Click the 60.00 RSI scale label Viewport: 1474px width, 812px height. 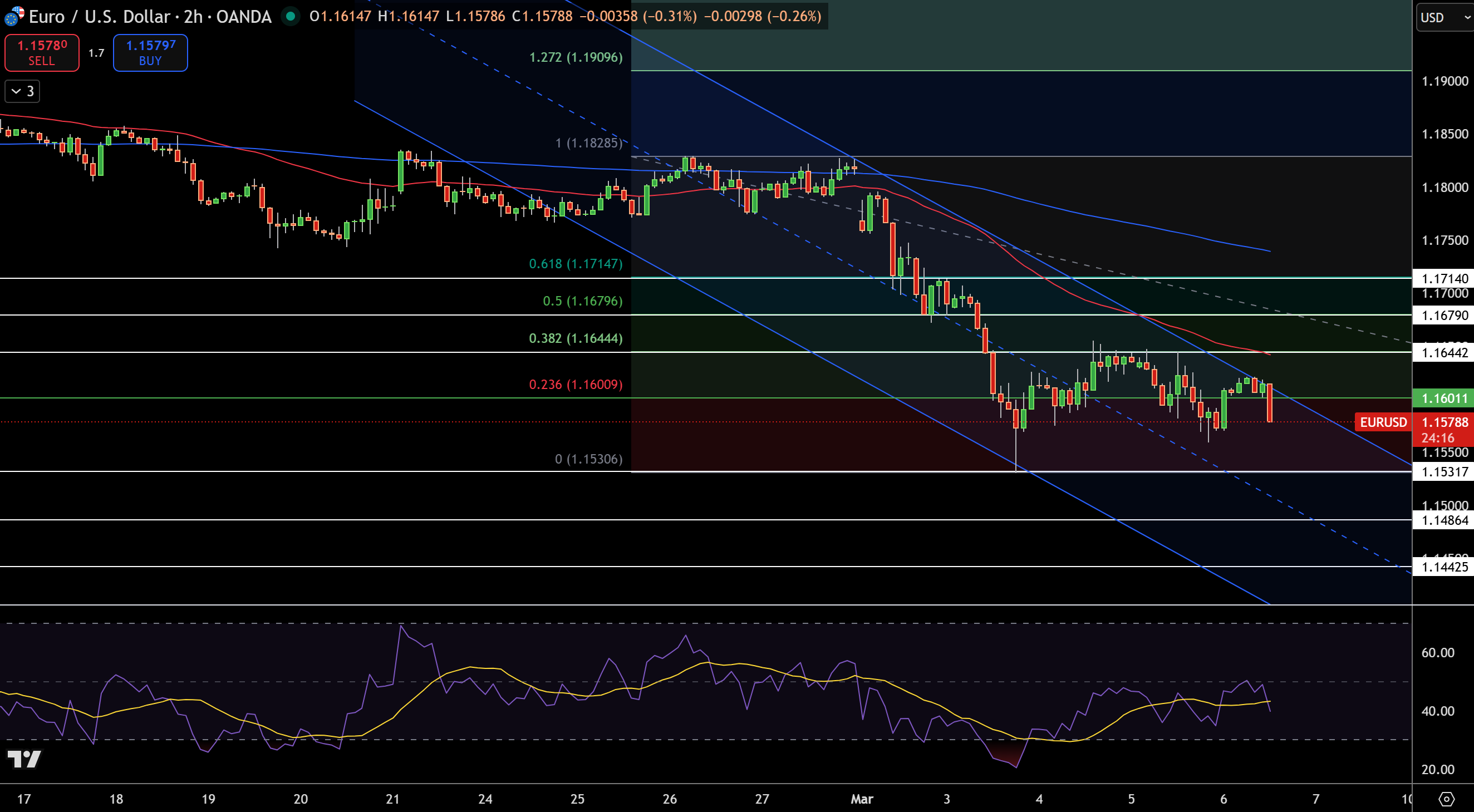point(1437,652)
